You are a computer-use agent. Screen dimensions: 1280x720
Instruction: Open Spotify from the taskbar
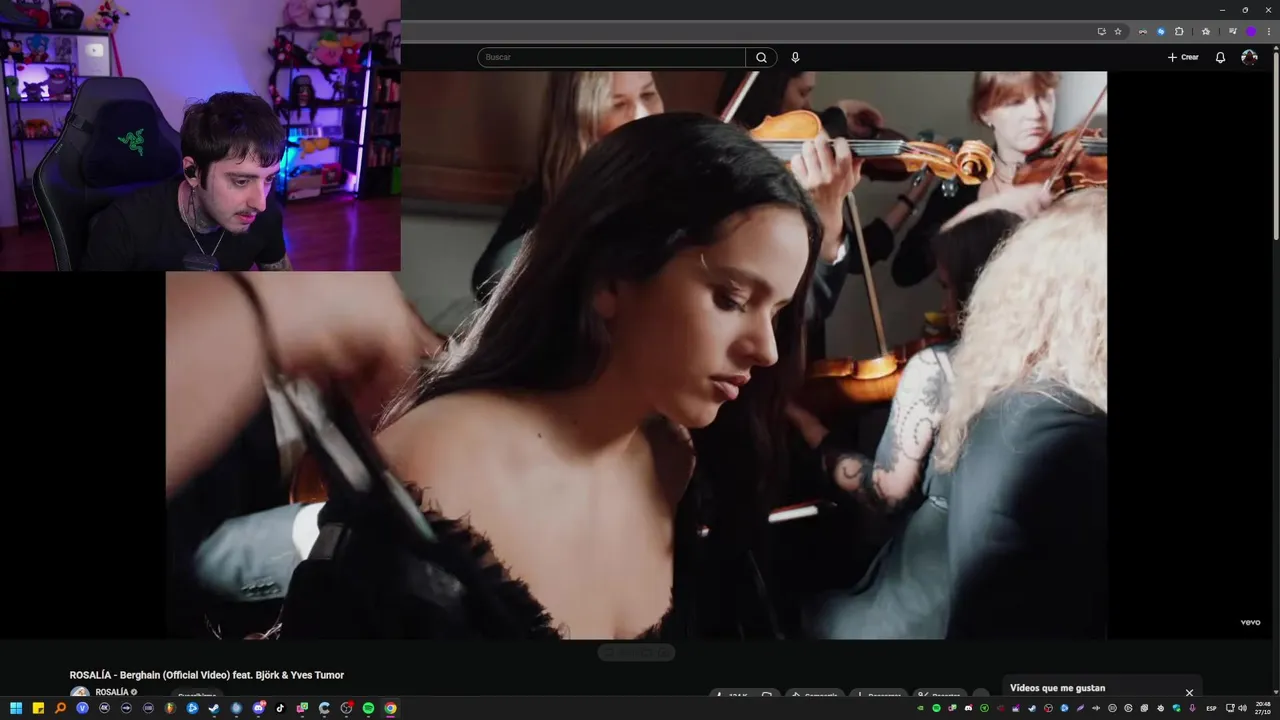click(x=368, y=708)
